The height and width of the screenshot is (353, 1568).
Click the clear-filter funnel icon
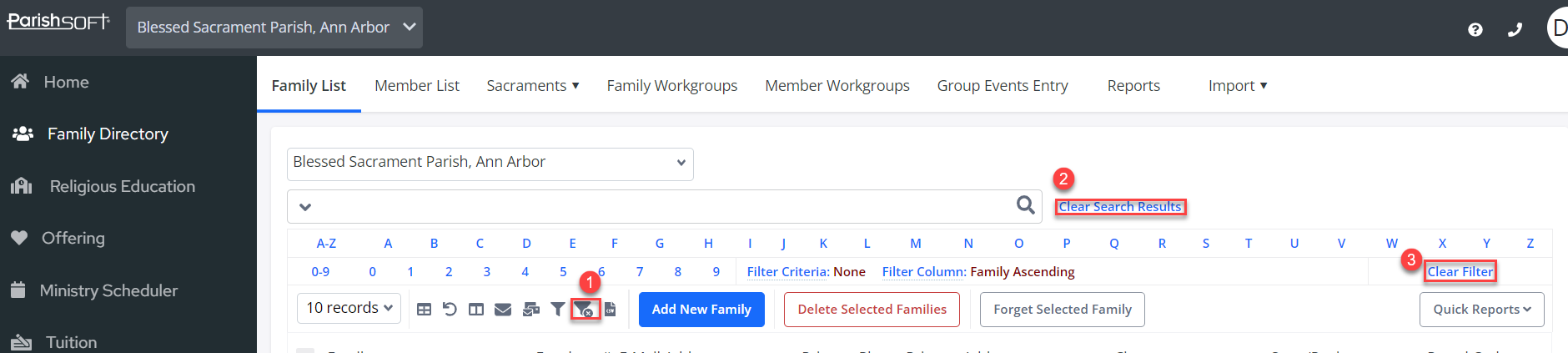pos(585,310)
